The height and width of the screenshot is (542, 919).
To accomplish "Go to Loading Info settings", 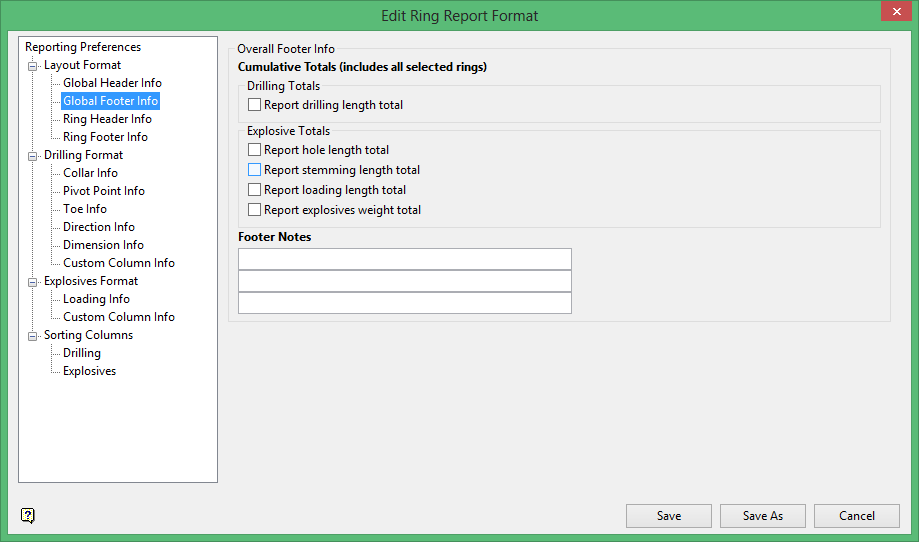I will pyautogui.click(x=96, y=299).
